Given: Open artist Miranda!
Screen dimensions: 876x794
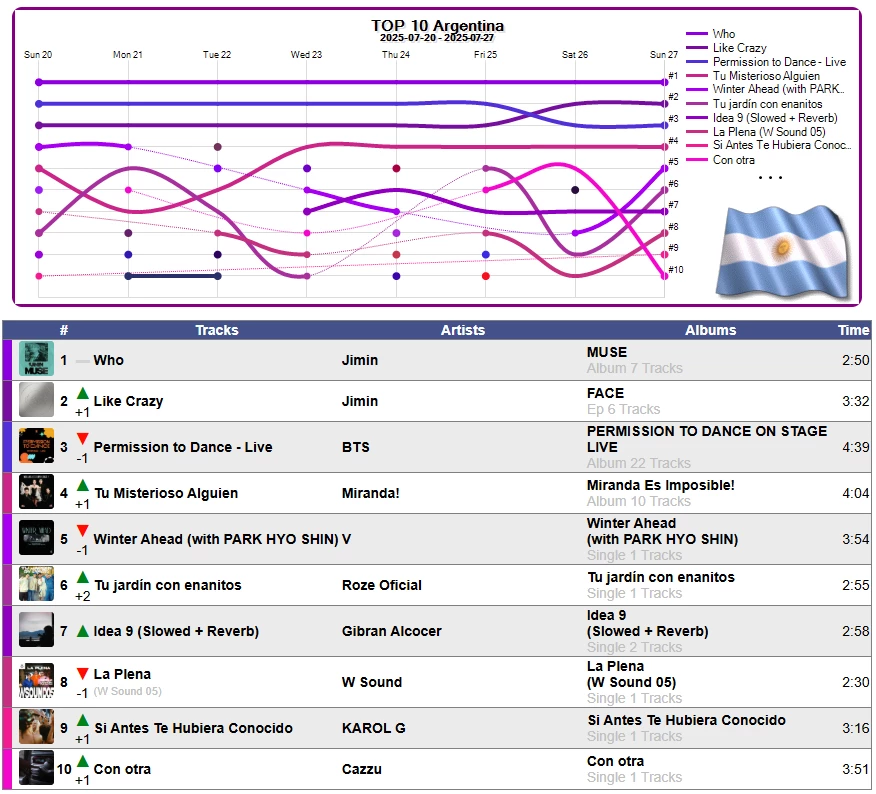Looking at the screenshot, I should click(370, 493).
